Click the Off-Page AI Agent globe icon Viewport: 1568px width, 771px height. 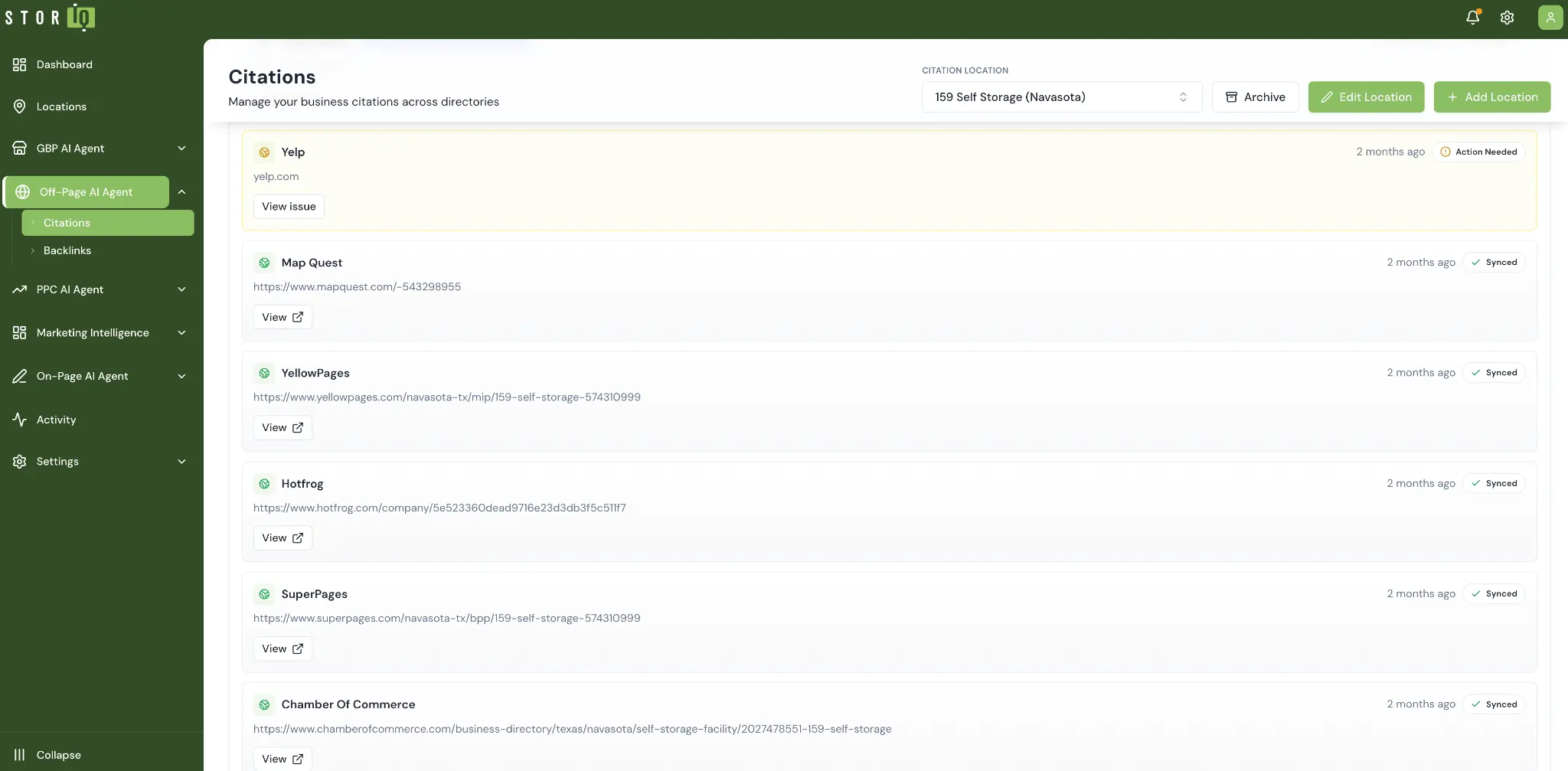(x=23, y=192)
